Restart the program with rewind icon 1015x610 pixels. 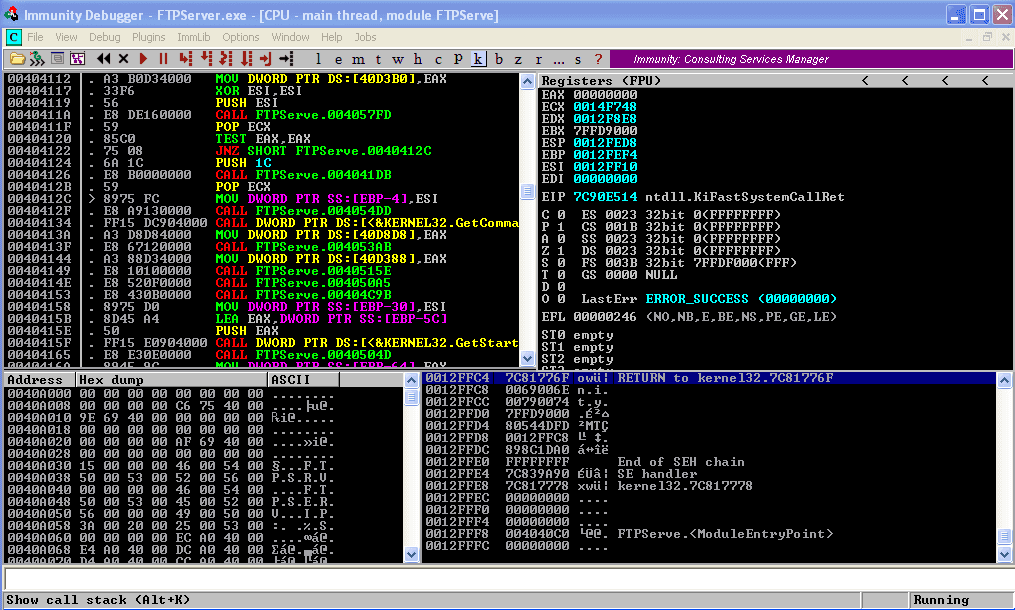coord(104,59)
